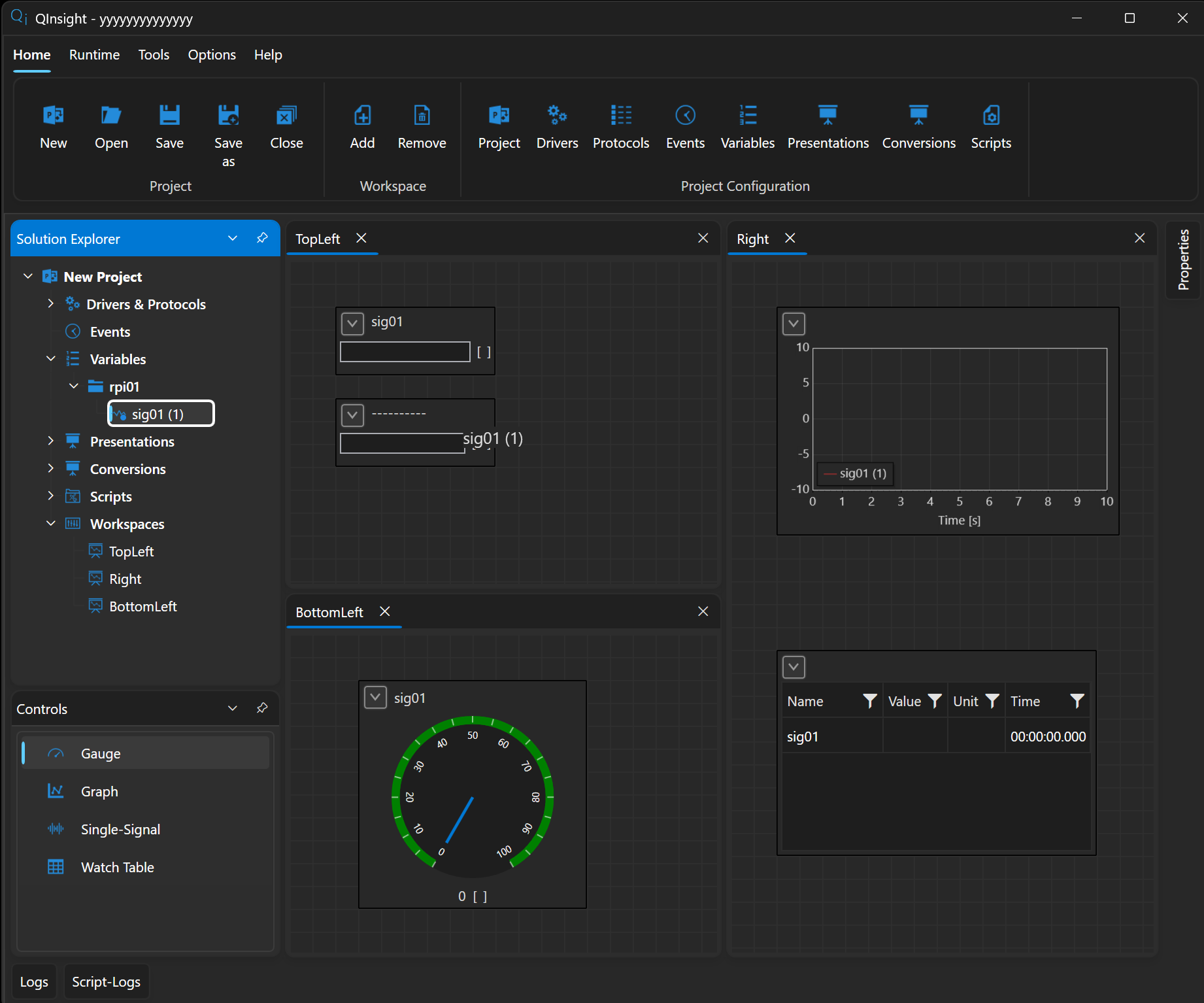Open the Drivers configuration icon

557,116
